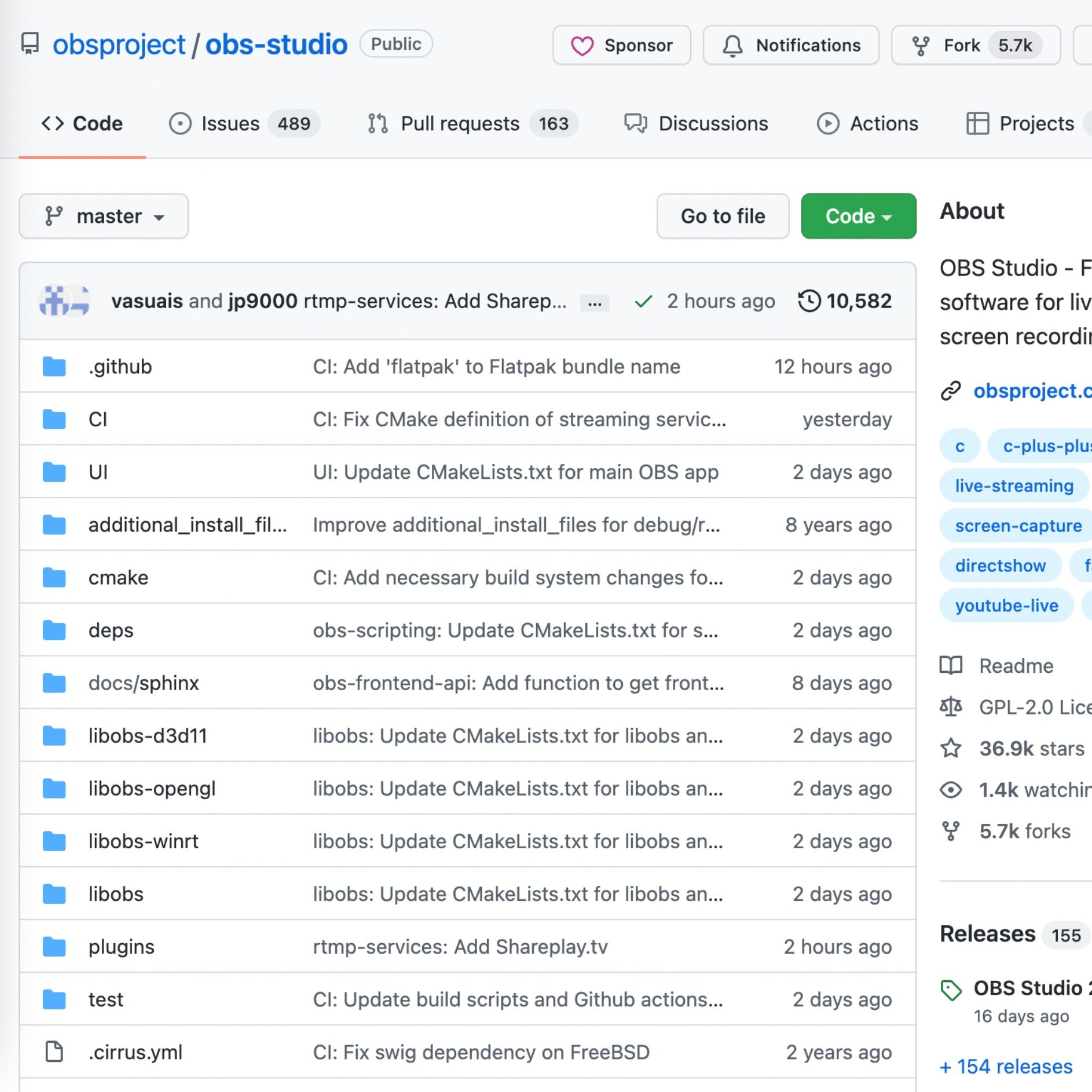Expand the commit message ellipsis
The height and width of the screenshot is (1092, 1092).
click(594, 302)
